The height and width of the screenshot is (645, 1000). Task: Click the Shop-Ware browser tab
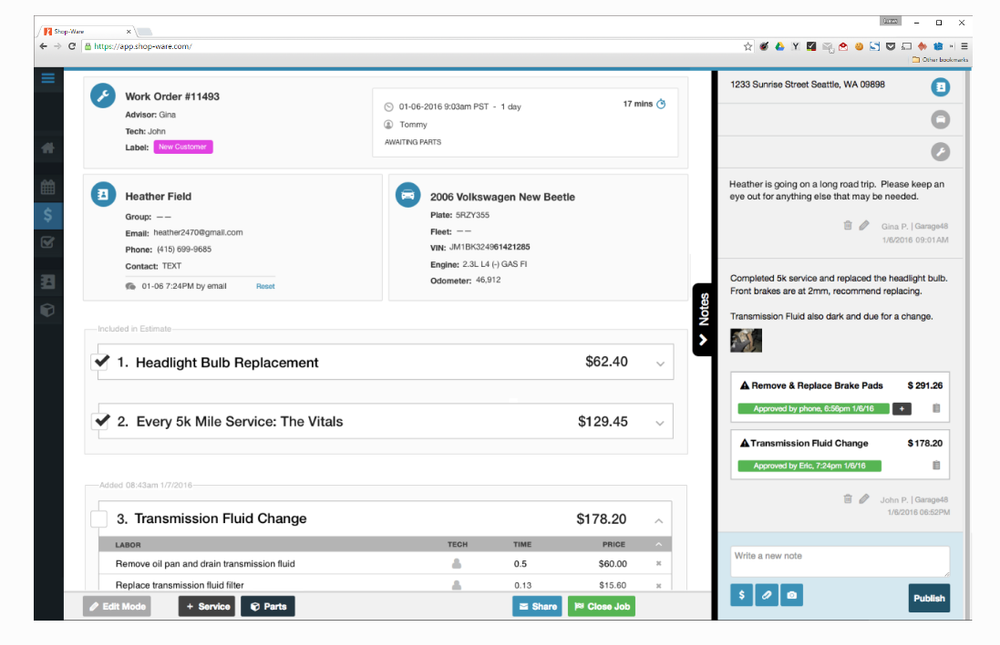(85, 31)
